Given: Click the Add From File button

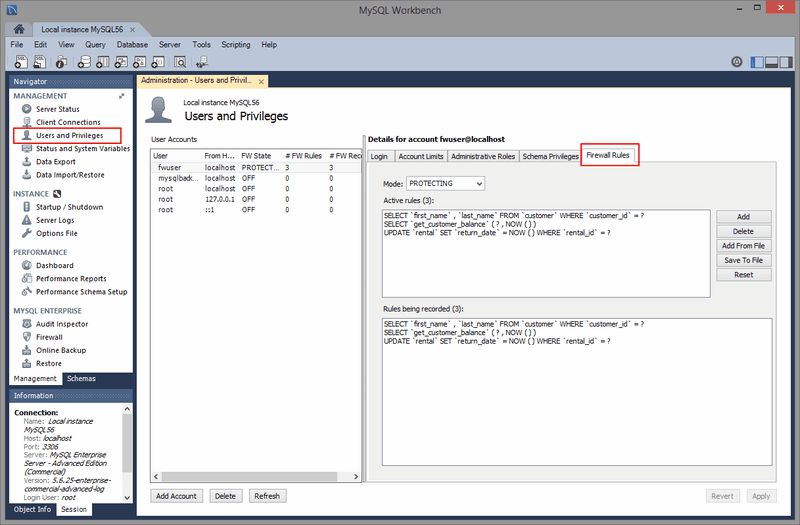Looking at the screenshot, I should click(743, 245).
